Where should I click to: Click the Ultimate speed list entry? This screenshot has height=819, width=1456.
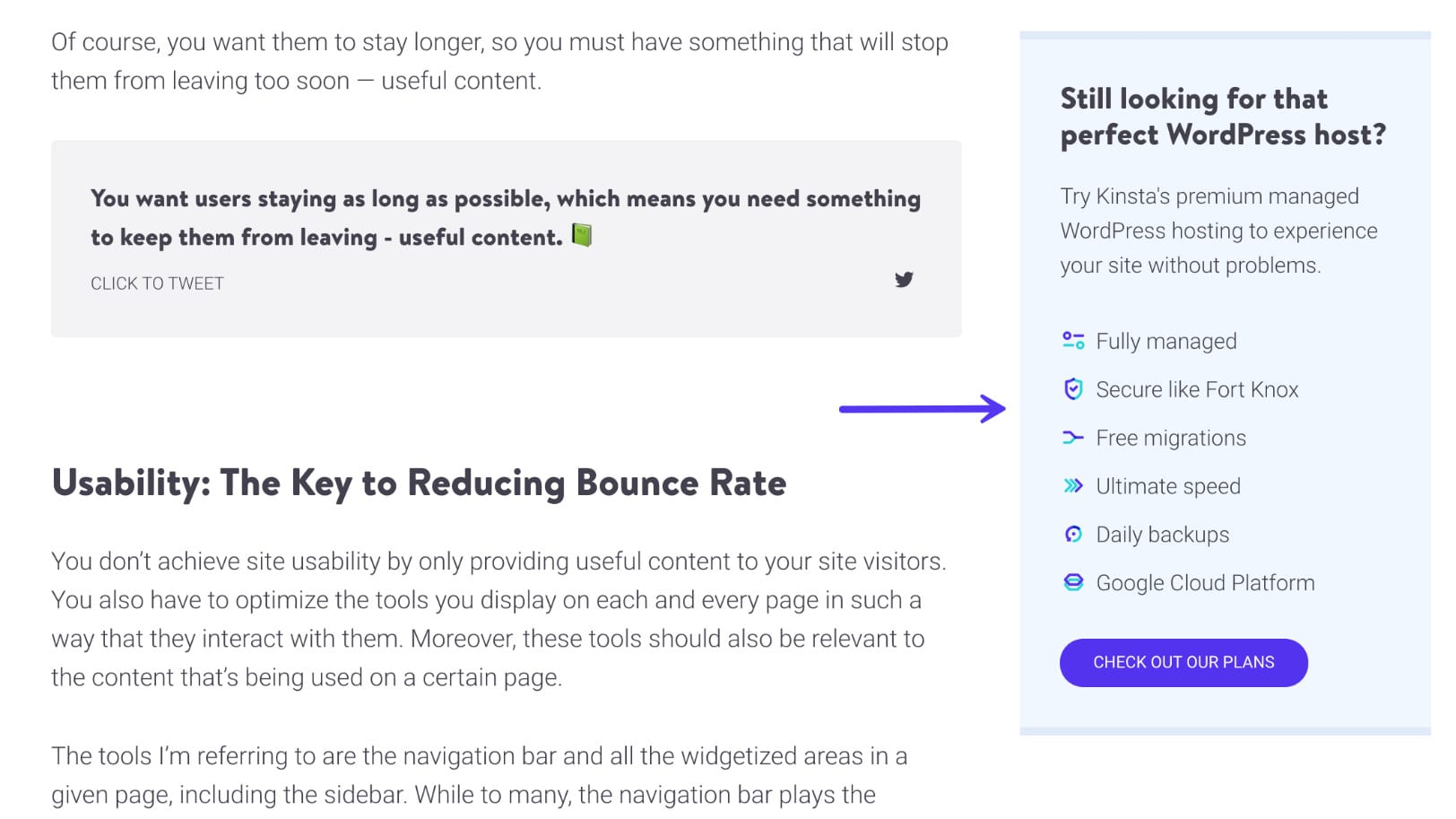[1167, 486]
